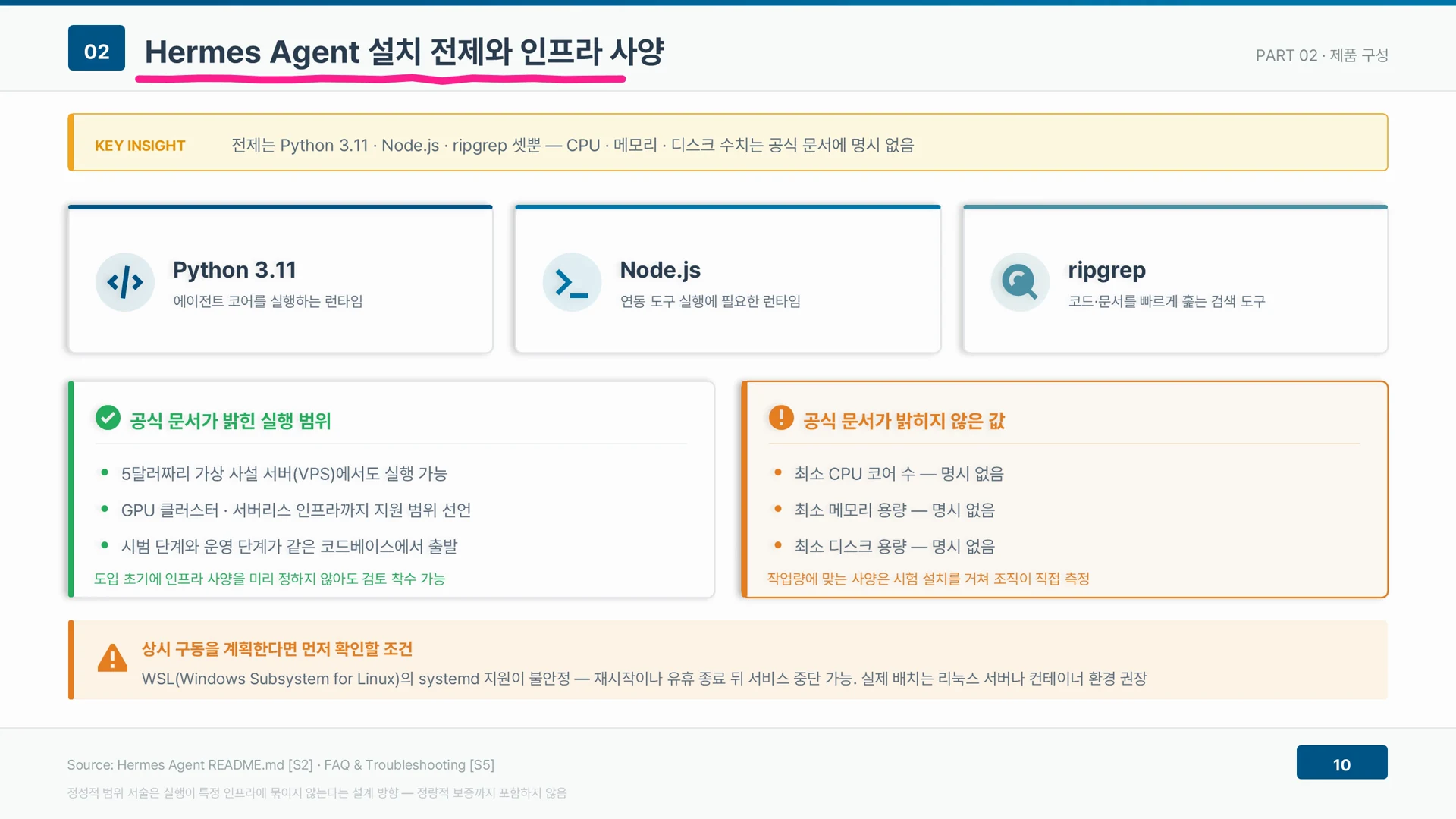Click the bullet 최소 CPU 코어 수 — 명시 없음
The image size is (1456, 819).
(x=899, y=474)
